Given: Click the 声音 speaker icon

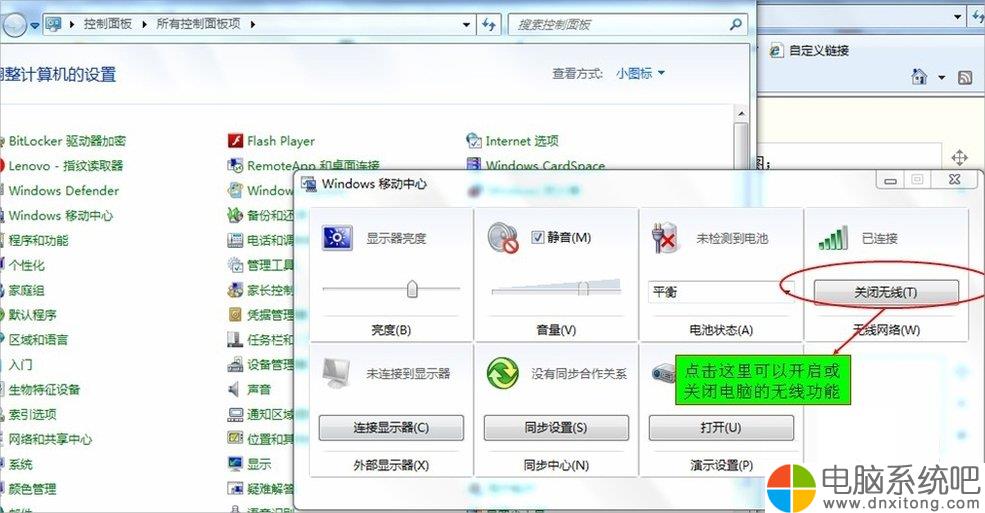Looking at the screenshot, I should pyautogui.click(x=235, y=389).
